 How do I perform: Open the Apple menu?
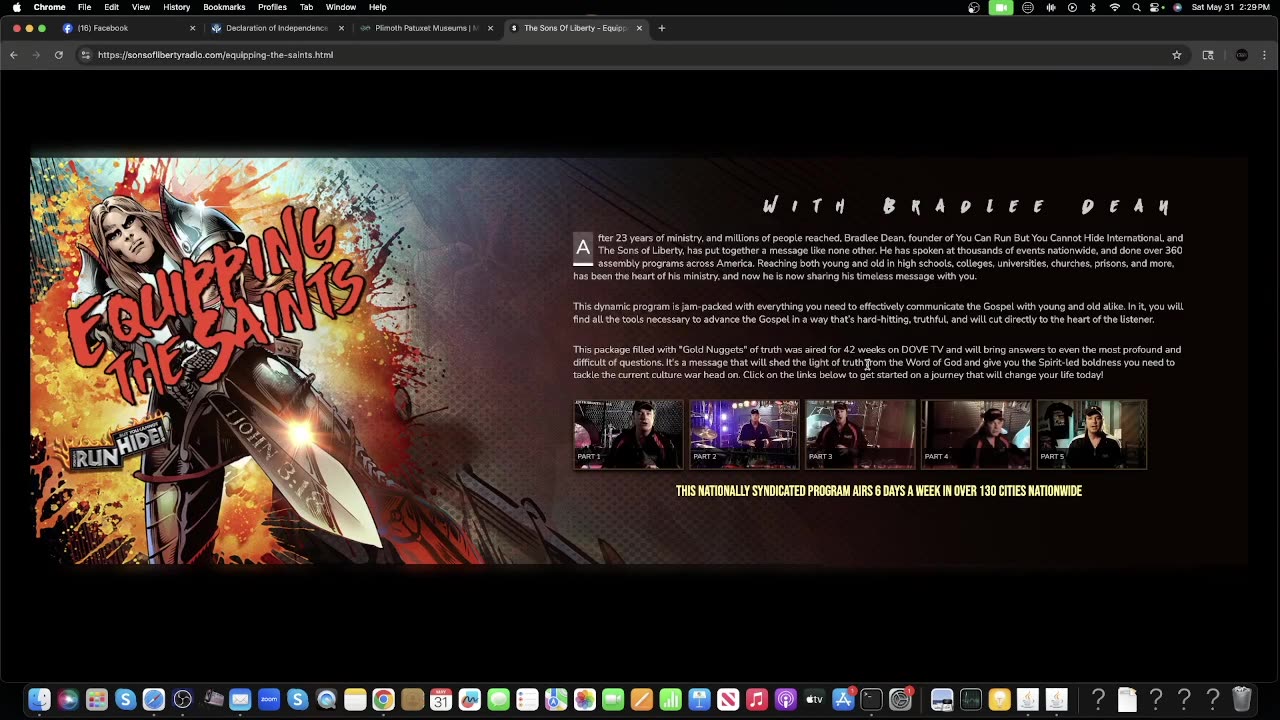16,7
